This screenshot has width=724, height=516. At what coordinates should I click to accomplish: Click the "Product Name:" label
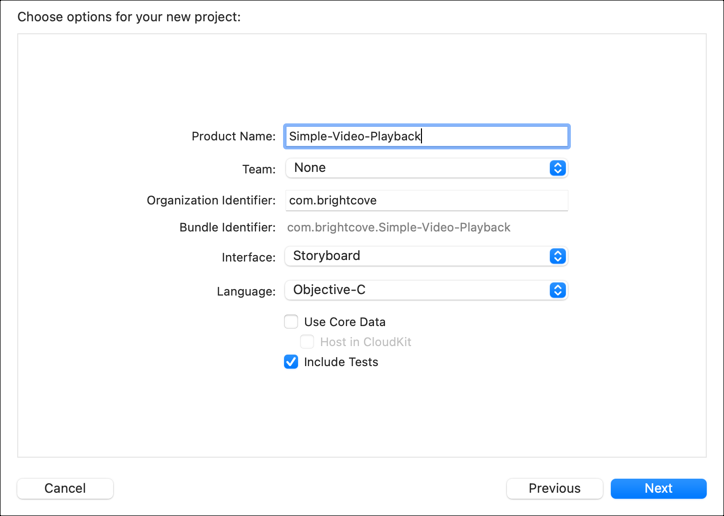[x=233, y=137]
